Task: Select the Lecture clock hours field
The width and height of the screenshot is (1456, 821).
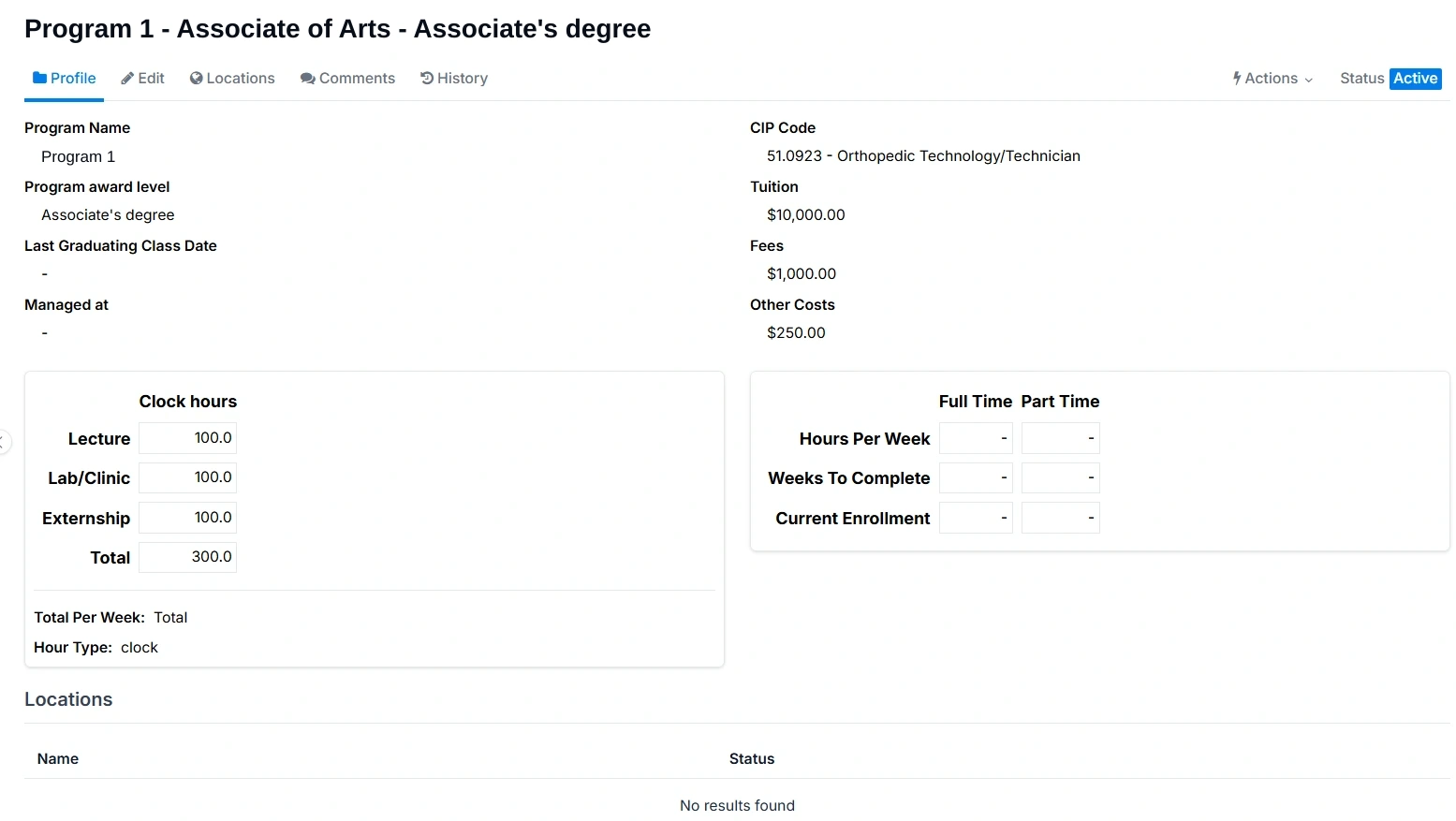Action: pos(187,438)
